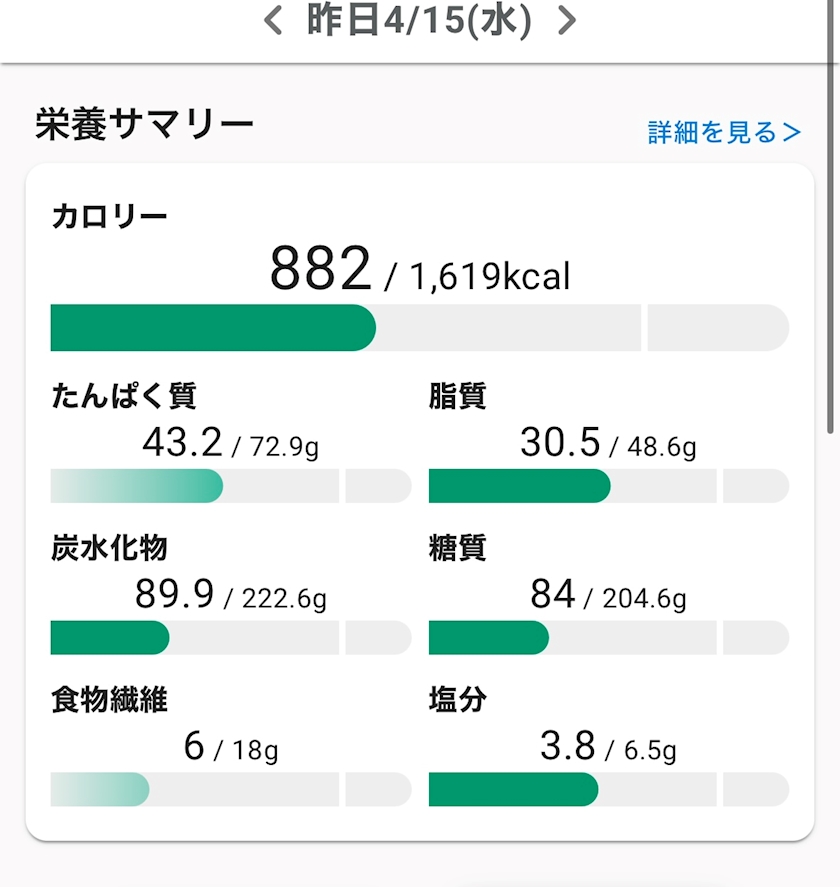Click the 炭水化物 progress bar
Viewport: 840px width, 887px height.
pyautogui.click(x=230, y=638)
